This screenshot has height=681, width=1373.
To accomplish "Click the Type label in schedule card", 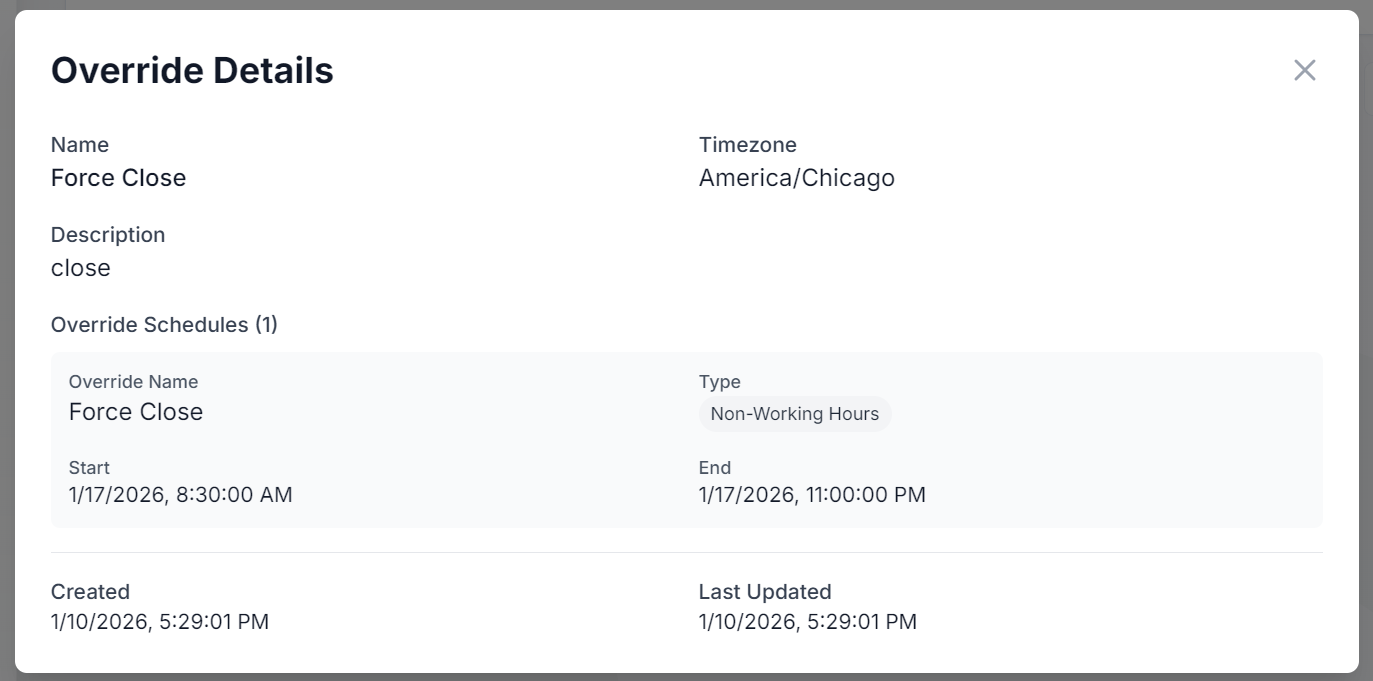I will click(x=719, y=382).
